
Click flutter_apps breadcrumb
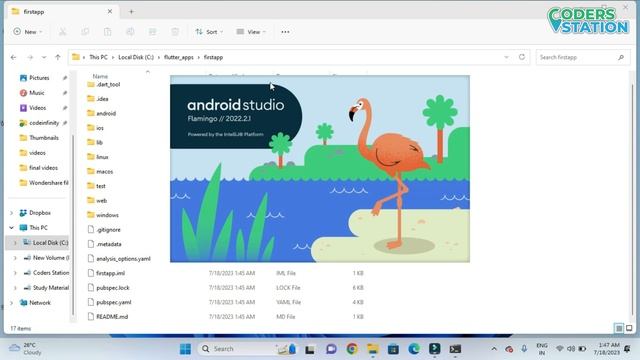click(179, 58)
